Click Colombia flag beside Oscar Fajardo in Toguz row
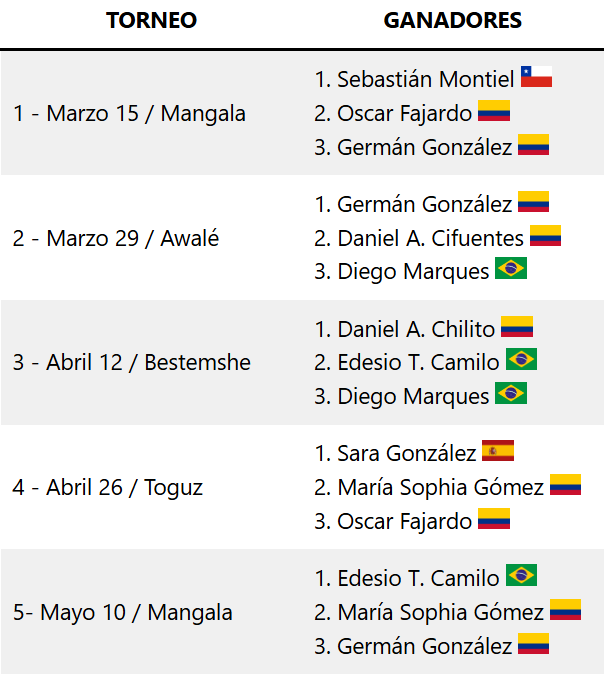Image resolution: width=605 pixels, height=674 pixels. [x=494, y=518]
